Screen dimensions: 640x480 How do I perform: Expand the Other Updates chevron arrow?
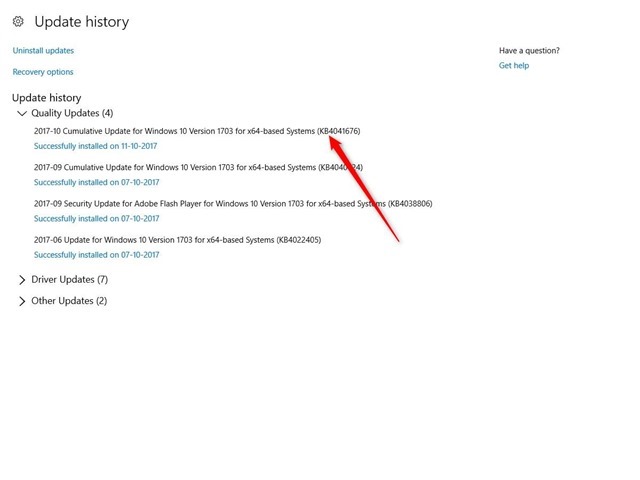22,301
